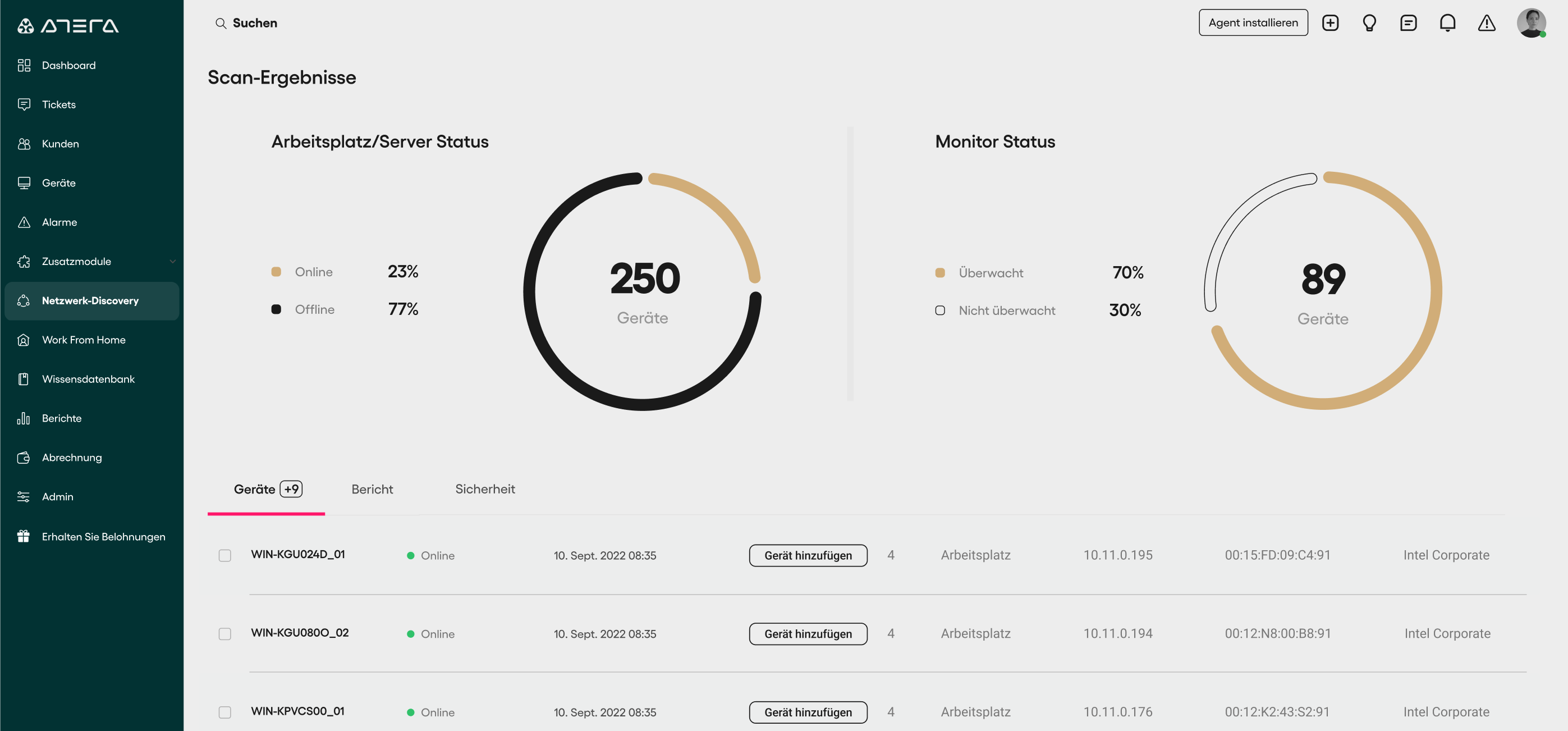Open Tickets icon in sidebar

pyautogui.click(x=24, y=104)
